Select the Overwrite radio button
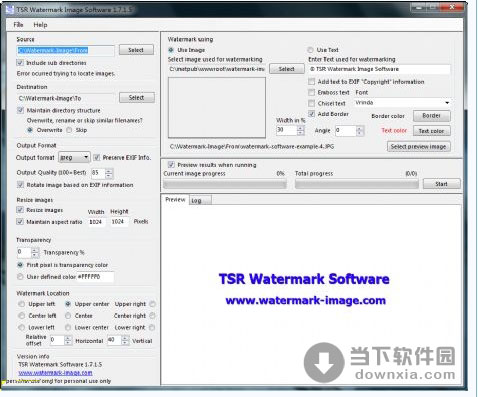 point(30,130)
